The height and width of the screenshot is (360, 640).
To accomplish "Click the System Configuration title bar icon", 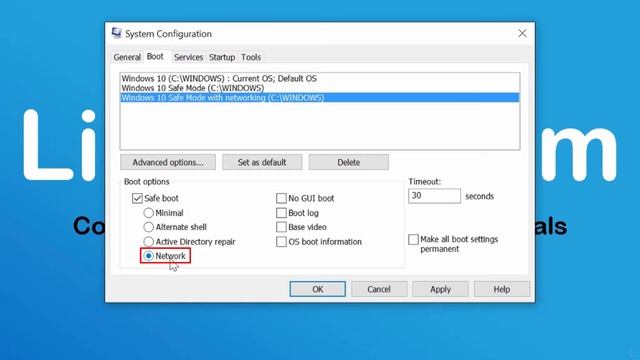I will (x=117, y=33).
